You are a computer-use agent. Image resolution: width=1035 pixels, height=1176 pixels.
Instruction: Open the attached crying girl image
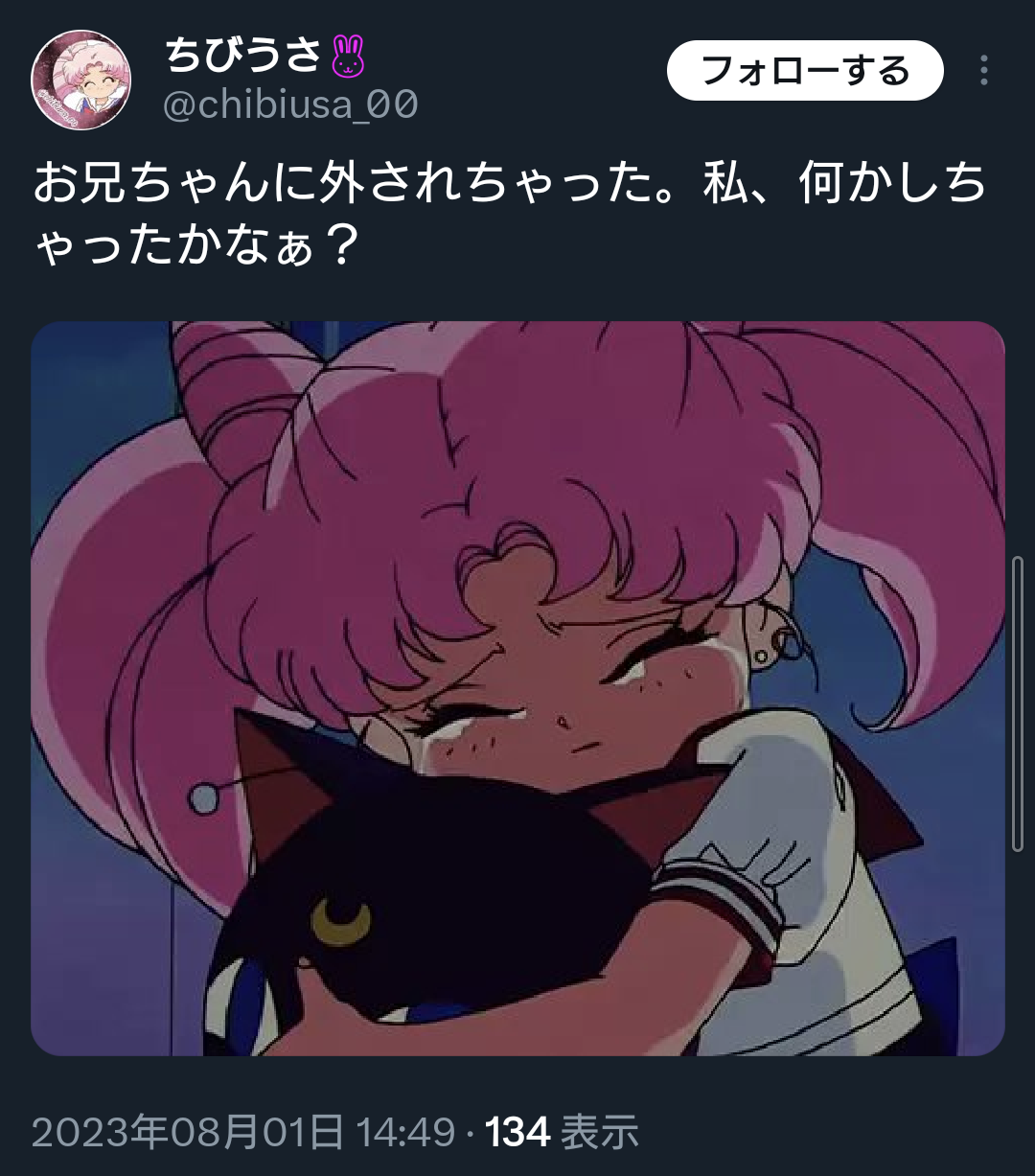tap(517, 688)
